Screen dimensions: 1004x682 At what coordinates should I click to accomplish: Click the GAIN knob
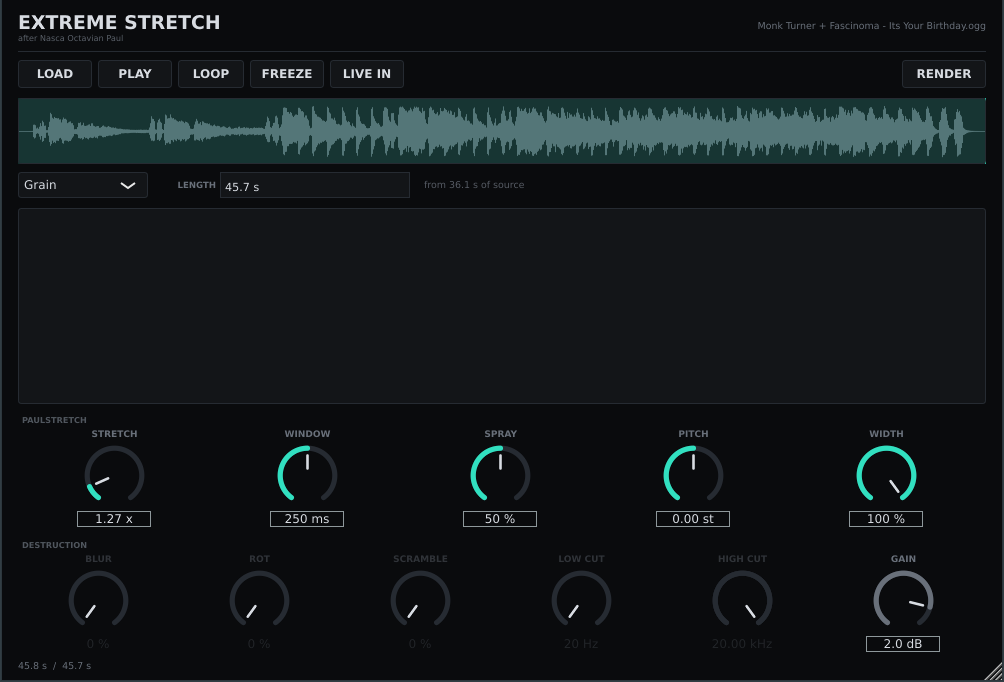[903, 600]
